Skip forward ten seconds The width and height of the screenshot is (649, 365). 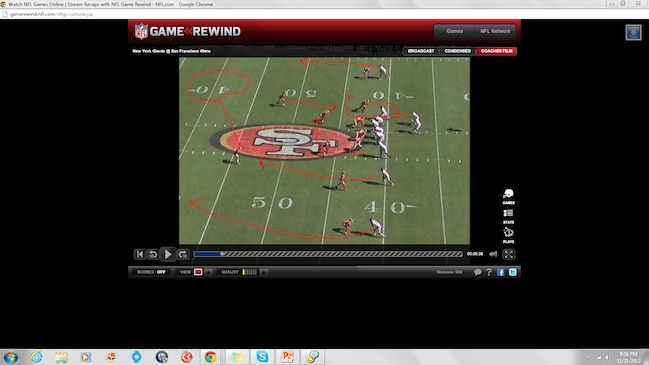[183, 254]
